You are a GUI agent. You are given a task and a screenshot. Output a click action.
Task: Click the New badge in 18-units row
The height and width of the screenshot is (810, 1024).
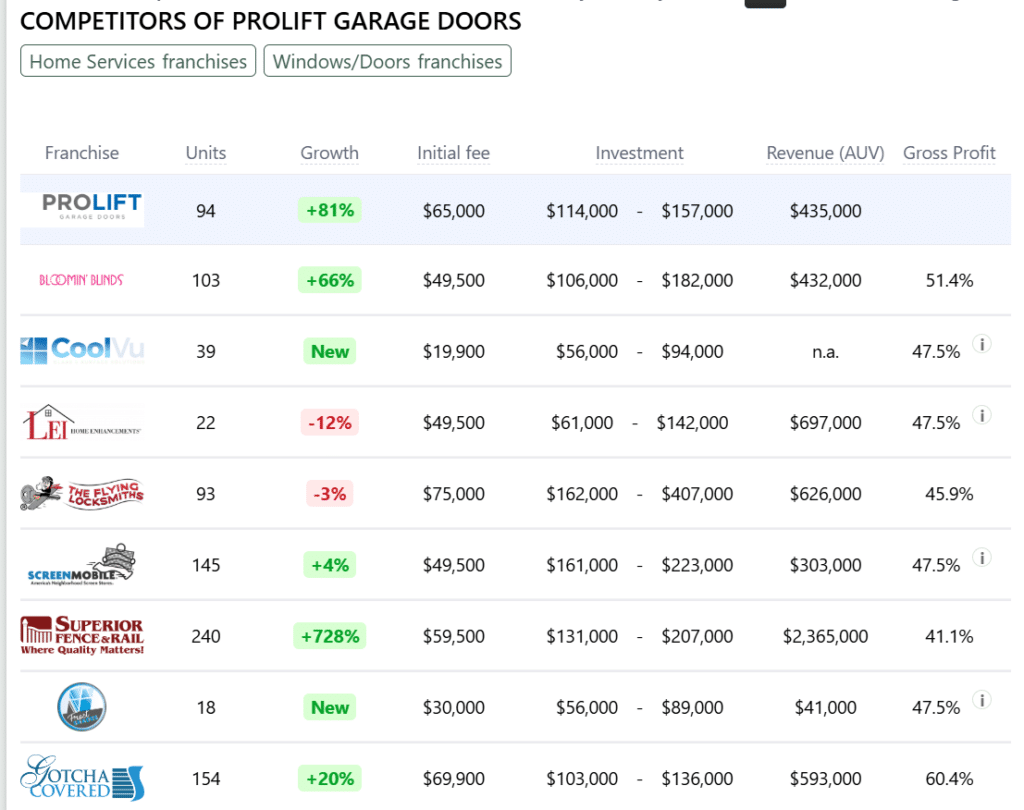coord(330,707)
